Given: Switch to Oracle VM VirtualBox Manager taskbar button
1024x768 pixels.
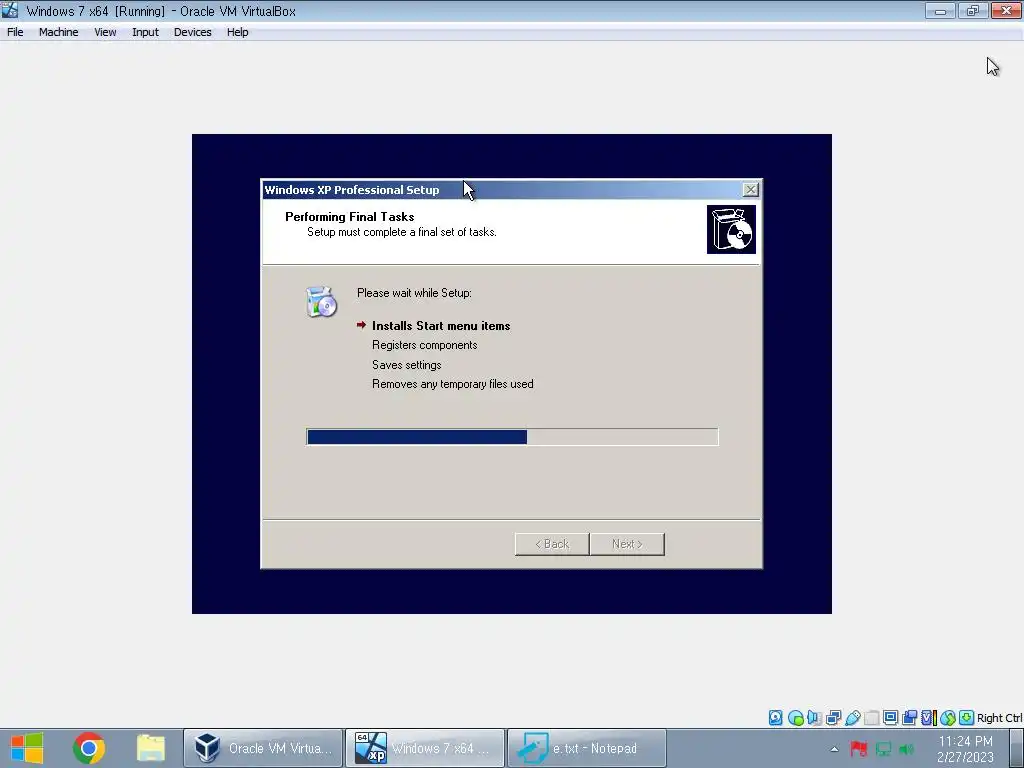Looking at the screenshot, I should click(263, 748).
